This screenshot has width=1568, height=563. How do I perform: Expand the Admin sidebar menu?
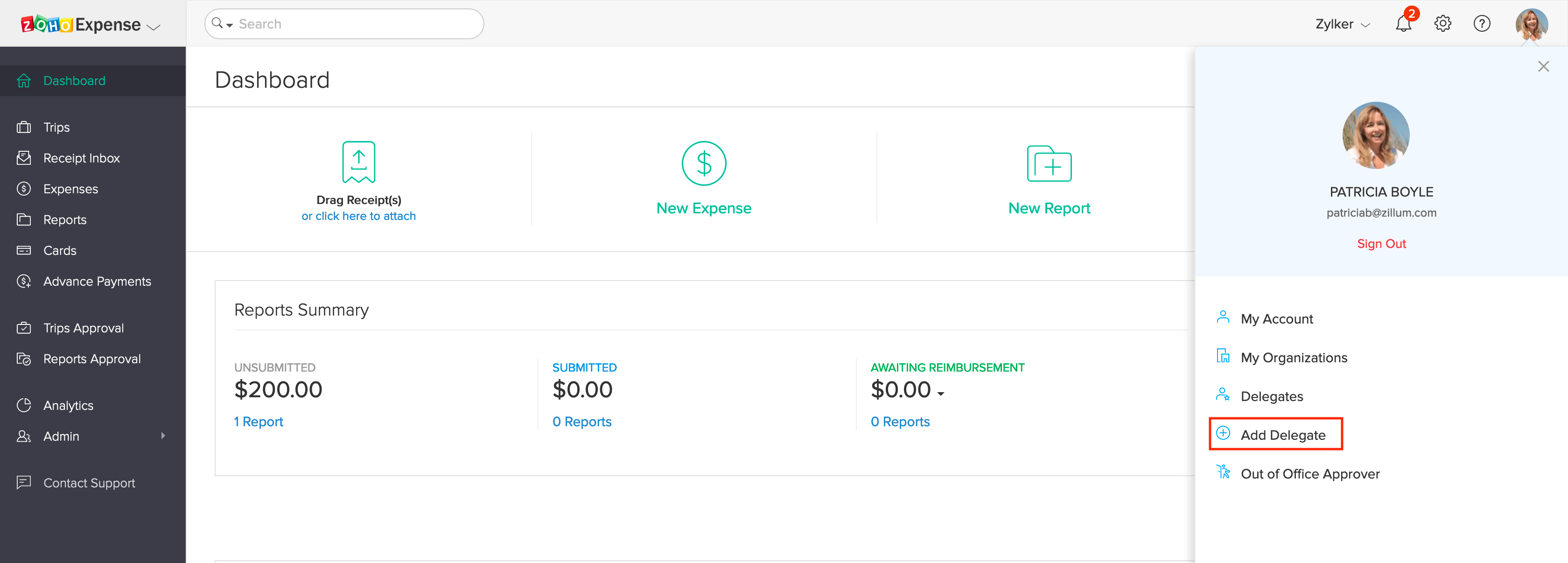coord(60,436)
